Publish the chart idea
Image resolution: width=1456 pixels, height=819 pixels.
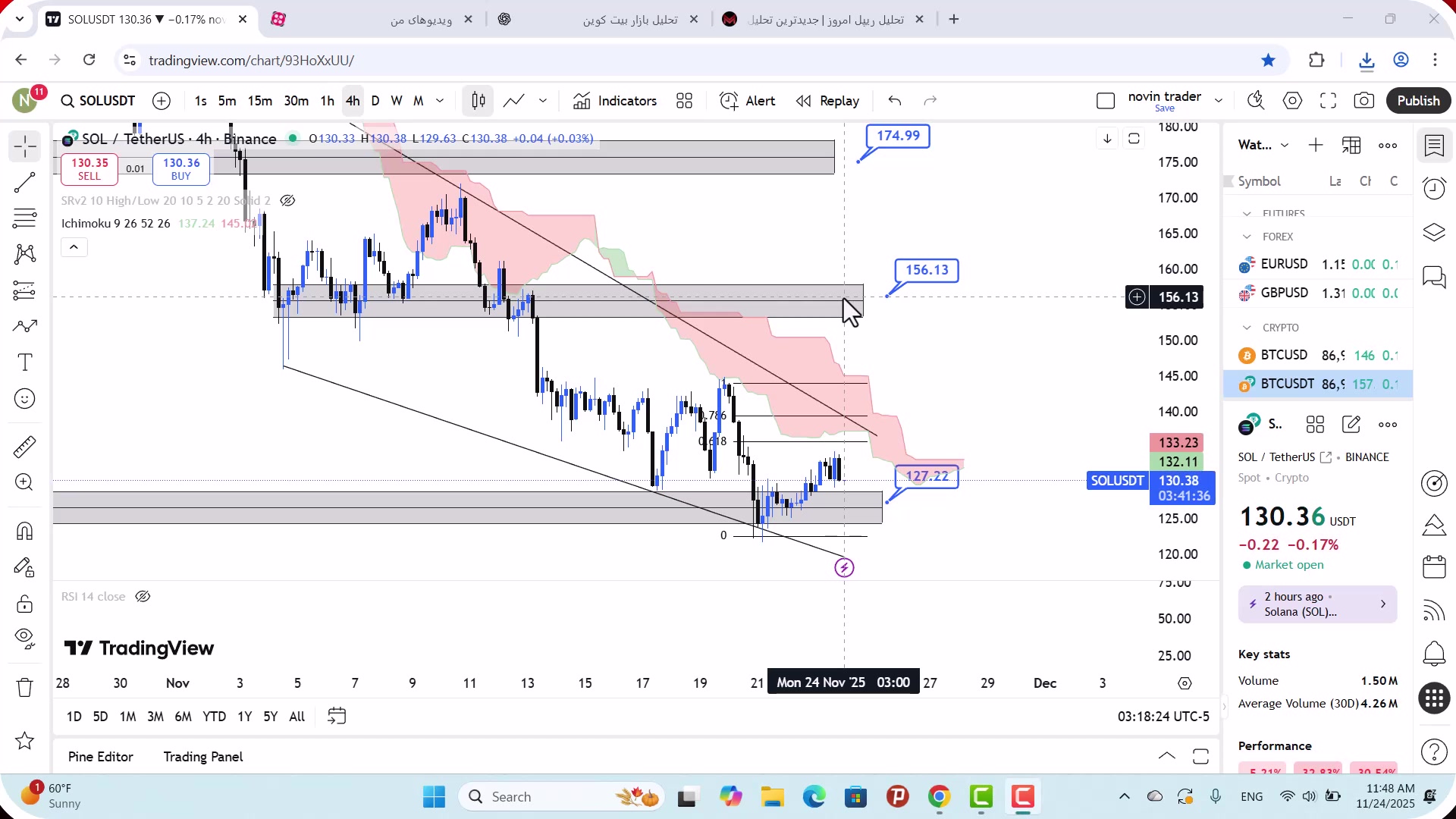1418,101
